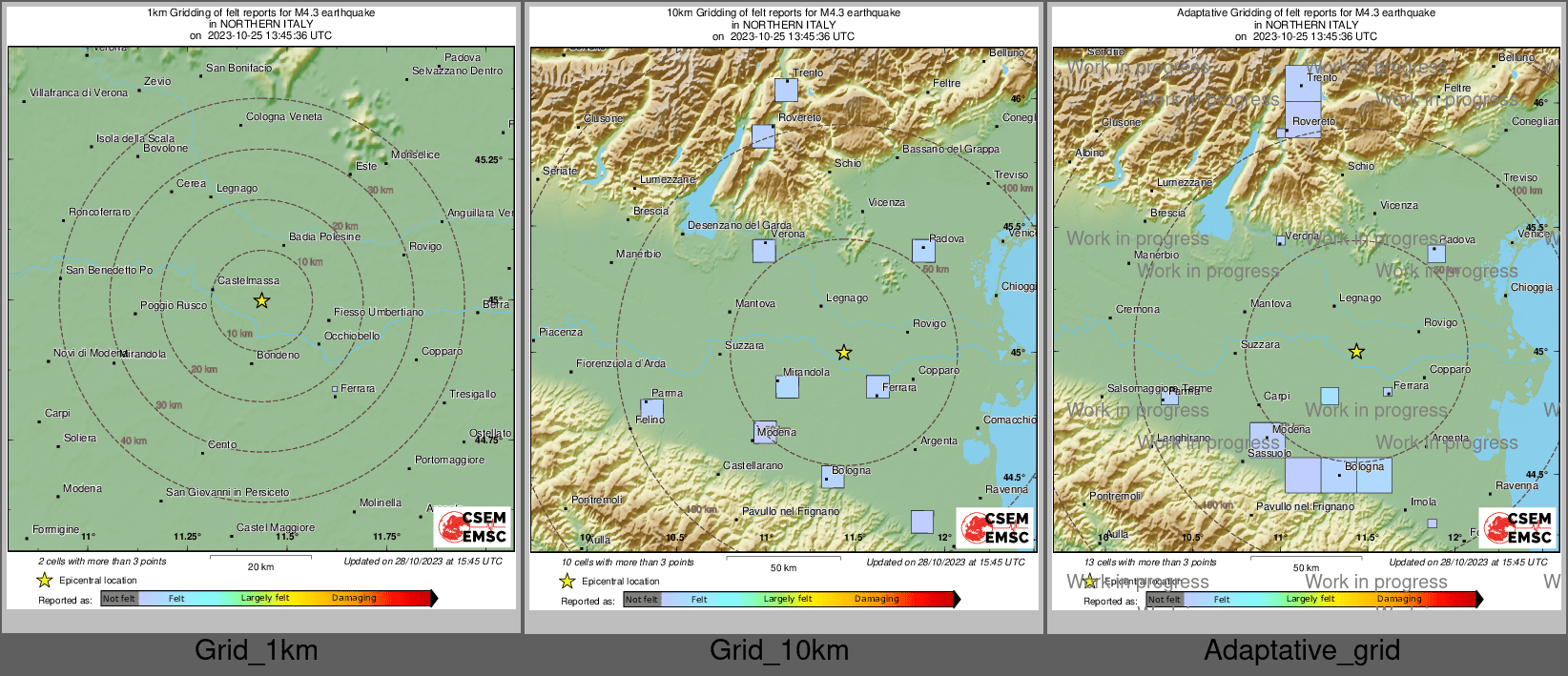The height and width of the screenshot is (676, 1568).
Task: Click the '1km Gridding of felt reports' title
Action: click(x=260, y=13)
